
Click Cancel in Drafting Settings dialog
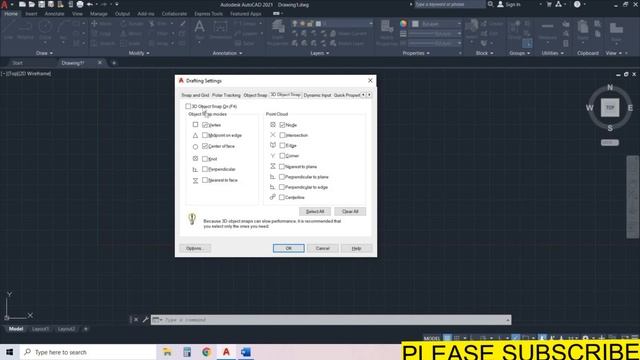[322, 248]
